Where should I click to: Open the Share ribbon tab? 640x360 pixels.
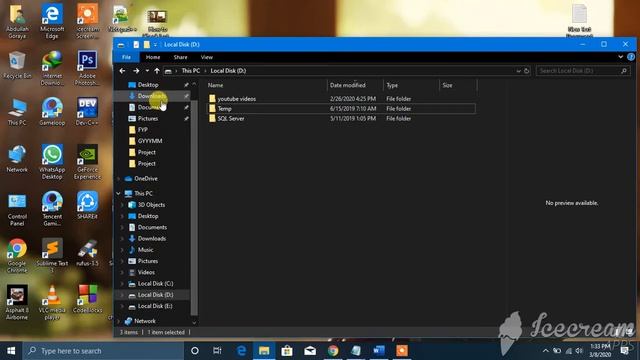pyautogui.click(x=180, y=57)
